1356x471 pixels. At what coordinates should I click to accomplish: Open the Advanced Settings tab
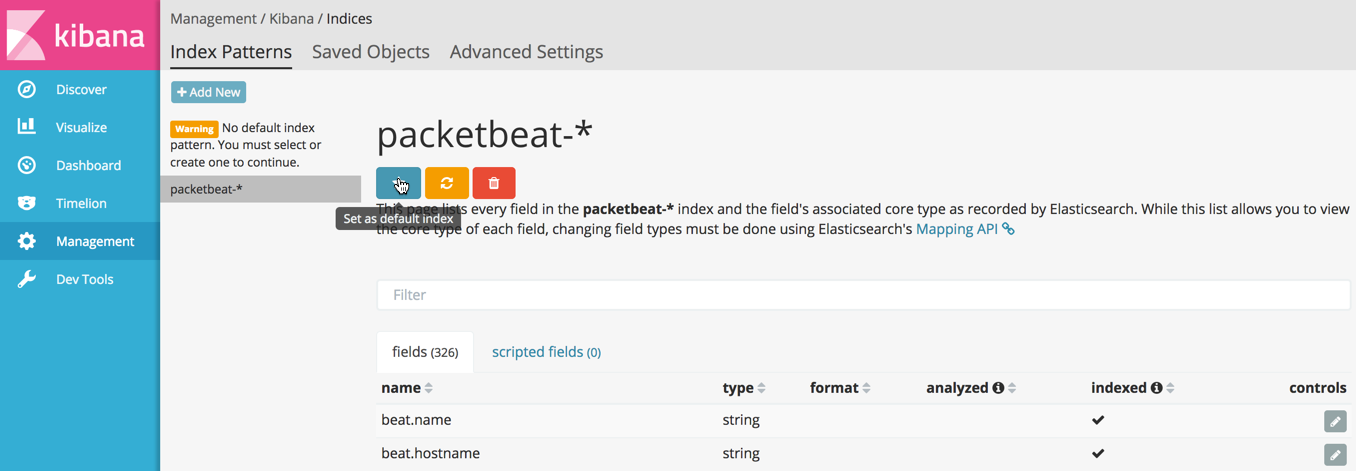526,52
